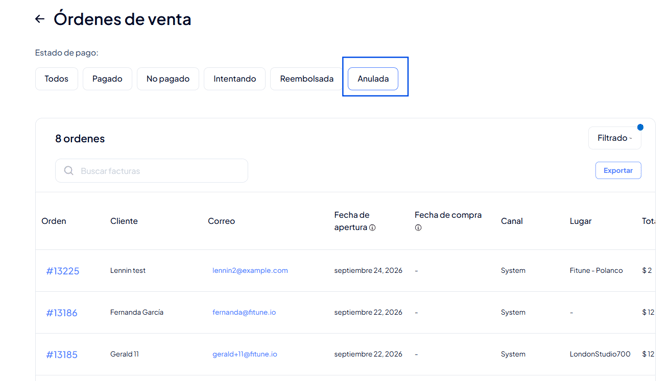Click the fernanda@fitune.io email link
The width and height of the screenshot is (670, 381).
click(244, 312)
